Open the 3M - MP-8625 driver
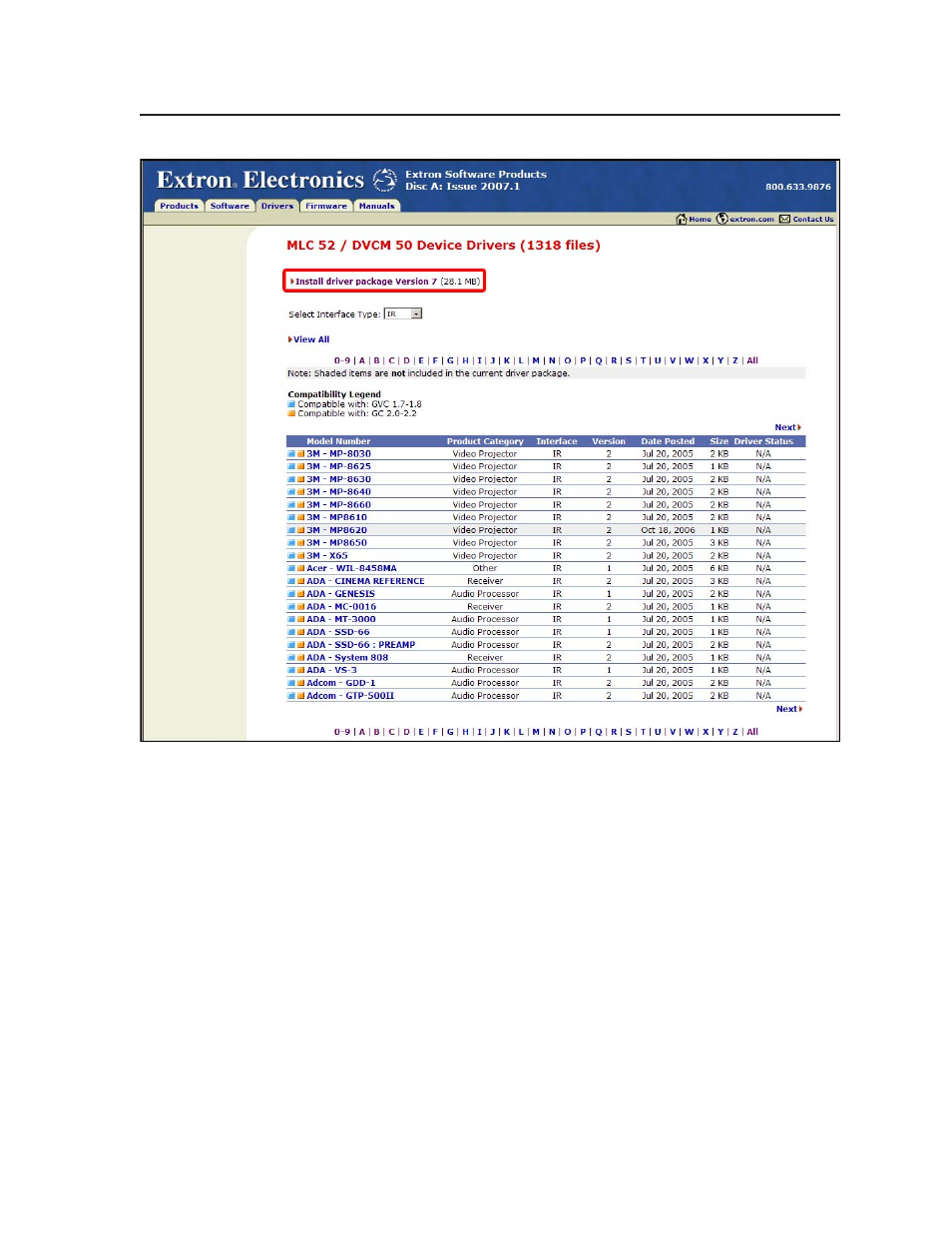Viewport: 952px width, 1233px height. pos(338,466)
